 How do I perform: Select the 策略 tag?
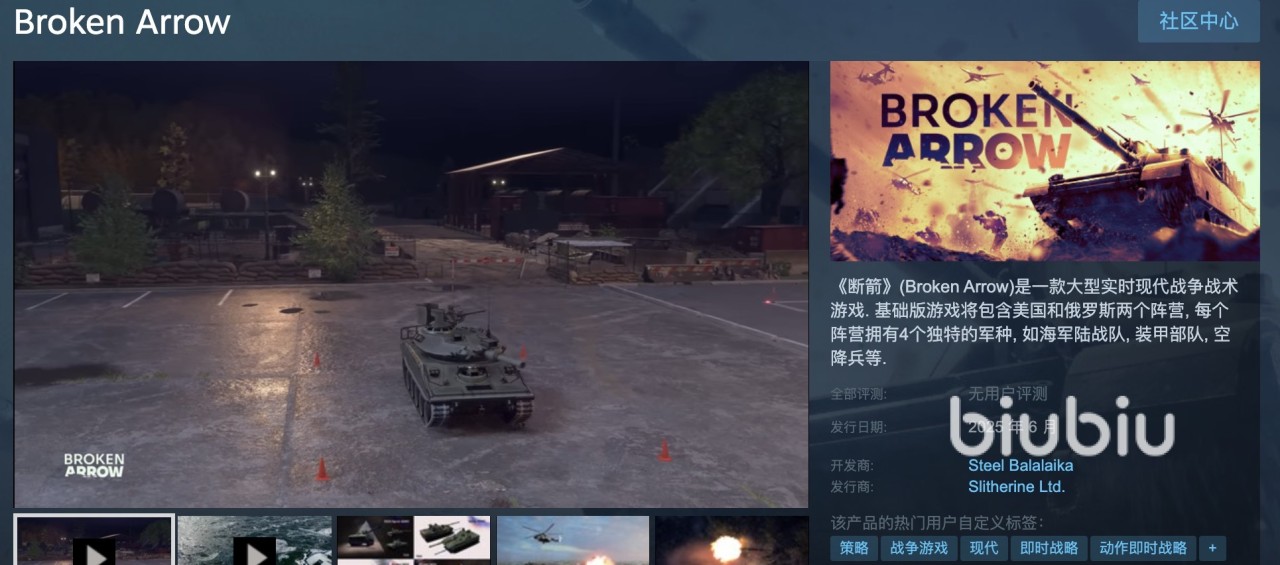854,548
